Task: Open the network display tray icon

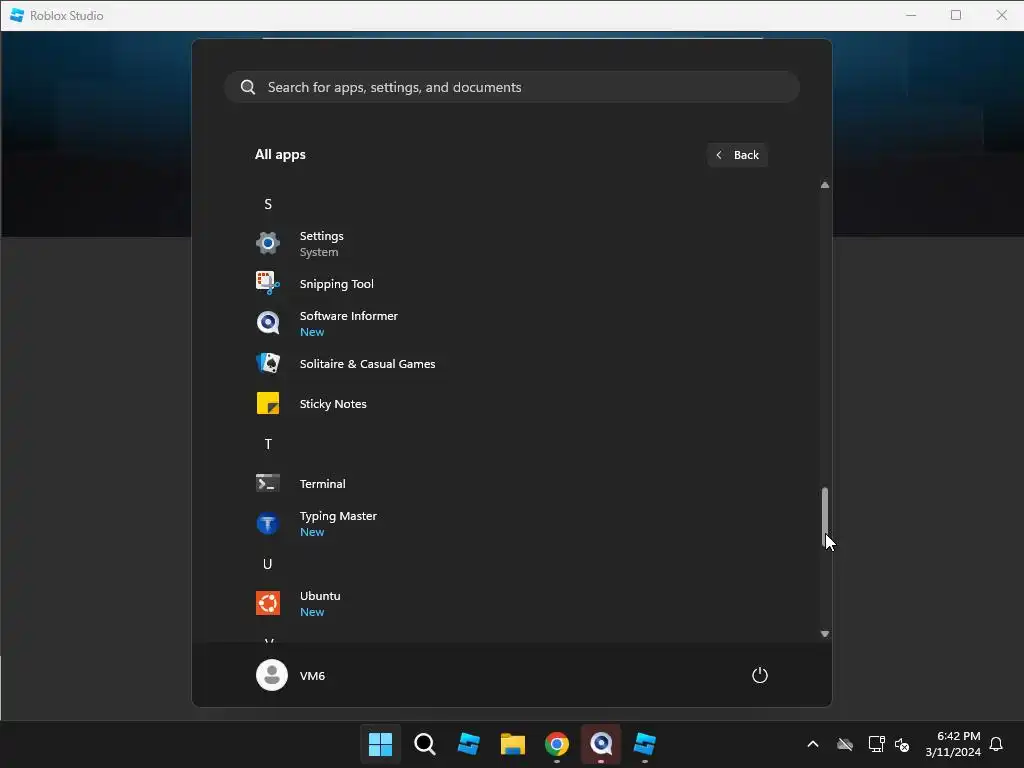Action: point(876,744)
